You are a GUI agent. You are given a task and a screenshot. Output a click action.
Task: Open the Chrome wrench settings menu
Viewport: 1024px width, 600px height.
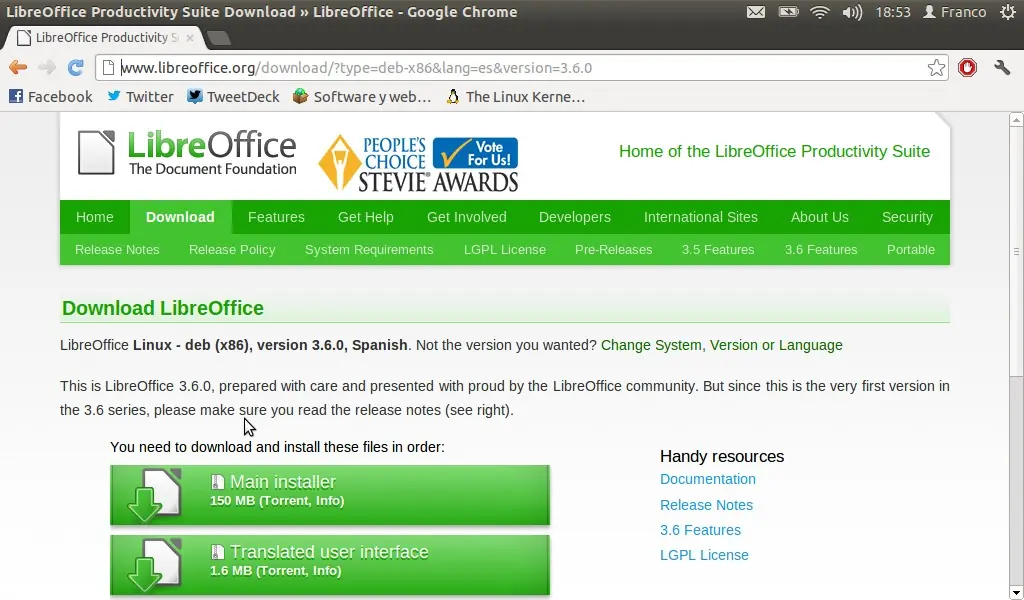1002,67
